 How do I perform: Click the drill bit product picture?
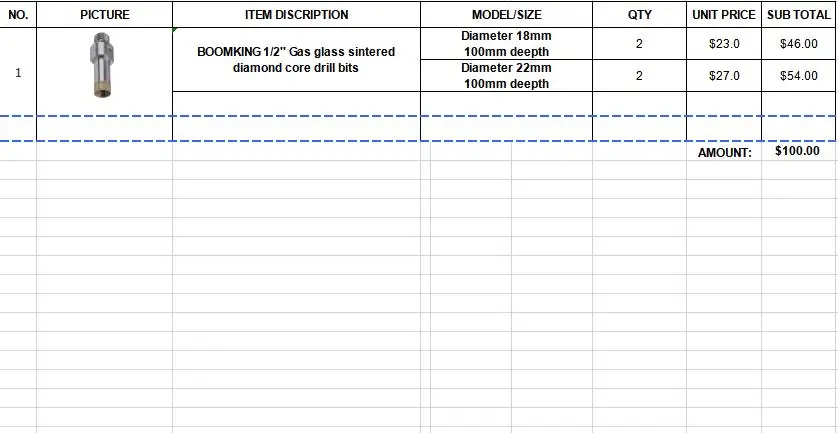pos(104,65)
